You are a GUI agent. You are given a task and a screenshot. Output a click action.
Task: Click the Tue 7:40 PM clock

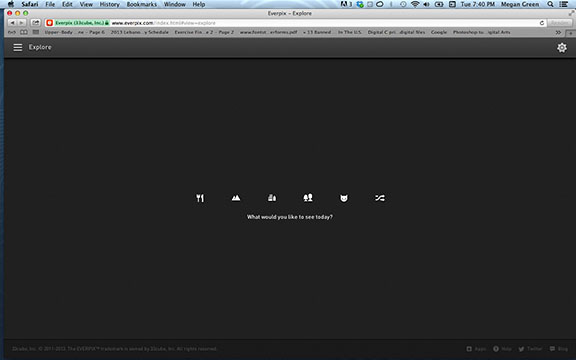point(478,4)
